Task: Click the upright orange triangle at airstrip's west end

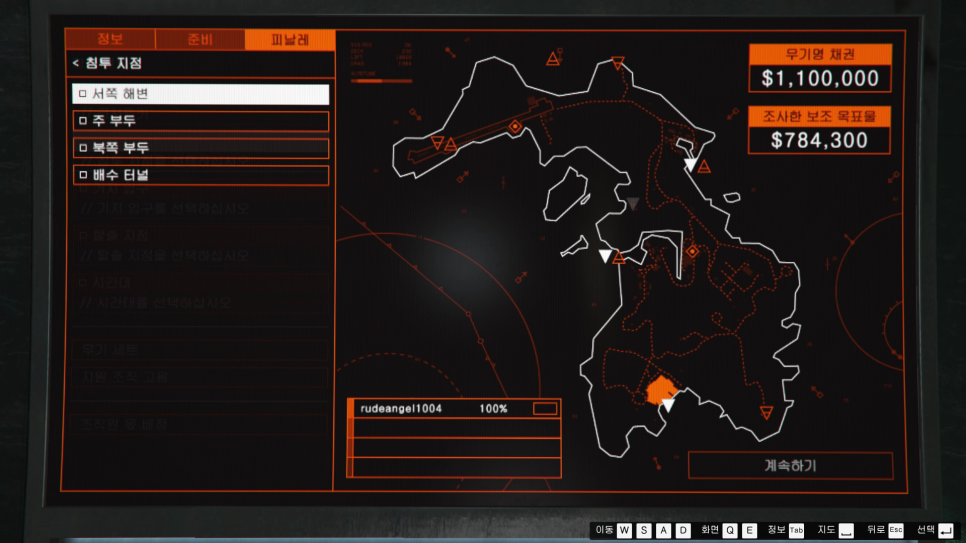Action: 451,145
